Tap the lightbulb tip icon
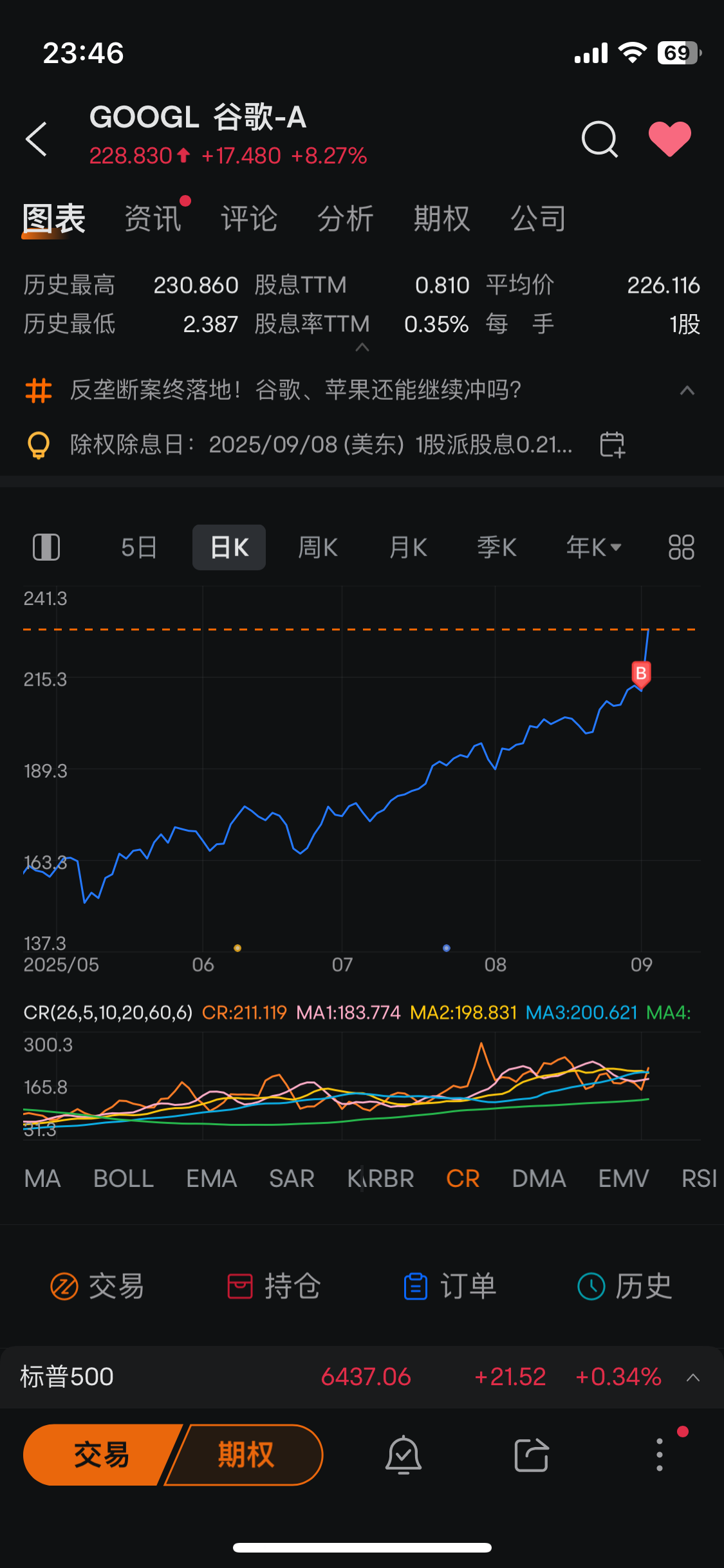This screenshot has width=724, height=1568. click(x=39, y=445)
